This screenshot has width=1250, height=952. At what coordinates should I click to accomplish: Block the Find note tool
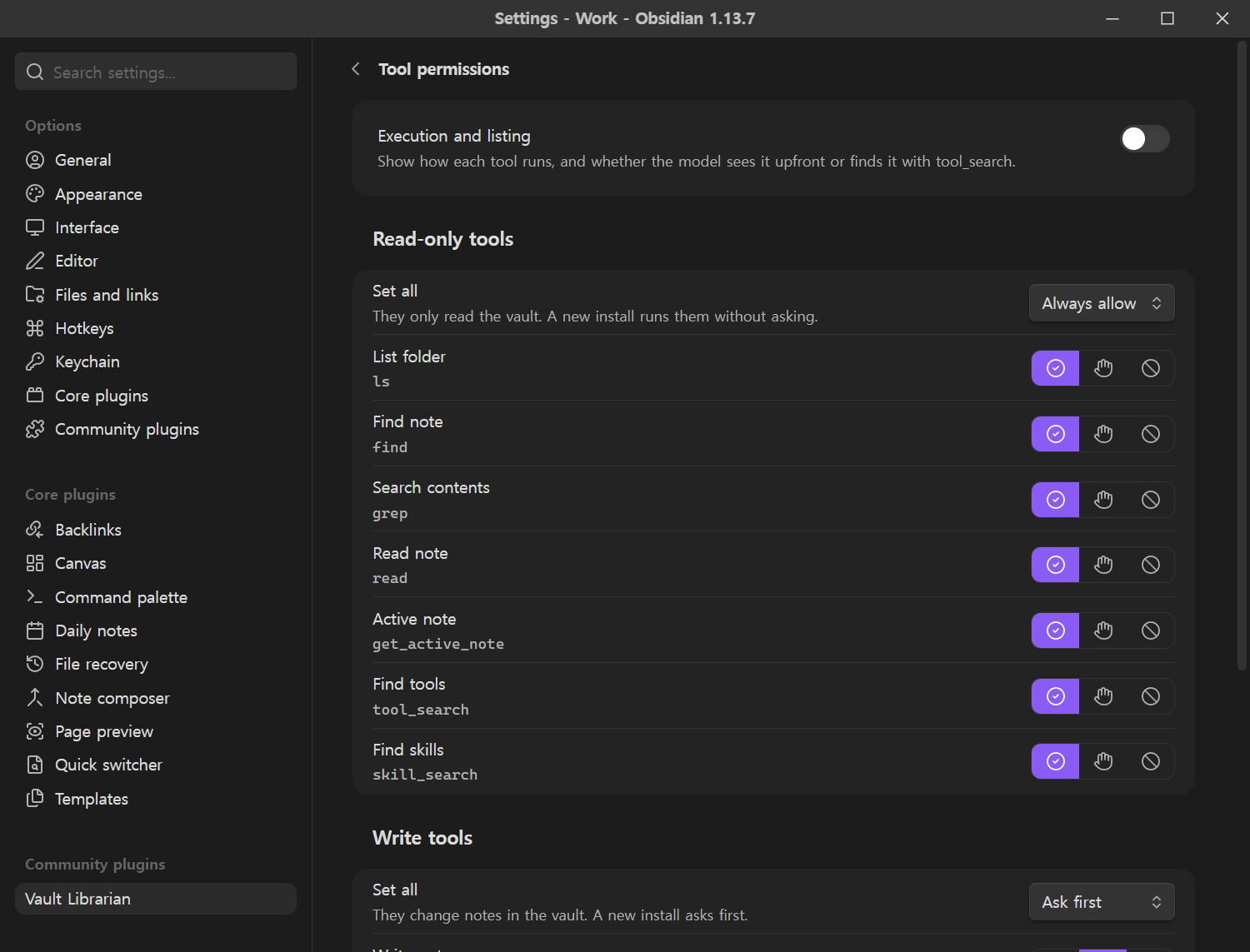point(1151,434)
